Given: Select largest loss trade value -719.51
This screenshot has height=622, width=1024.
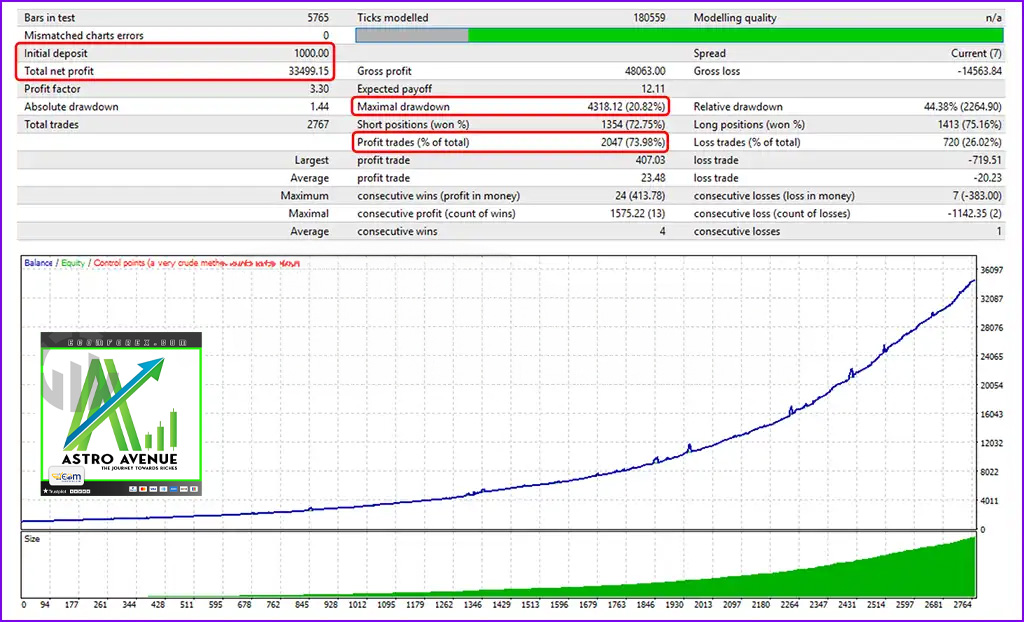Looking at the screenshot, I should pyautogui.click(x=985, y=160).
